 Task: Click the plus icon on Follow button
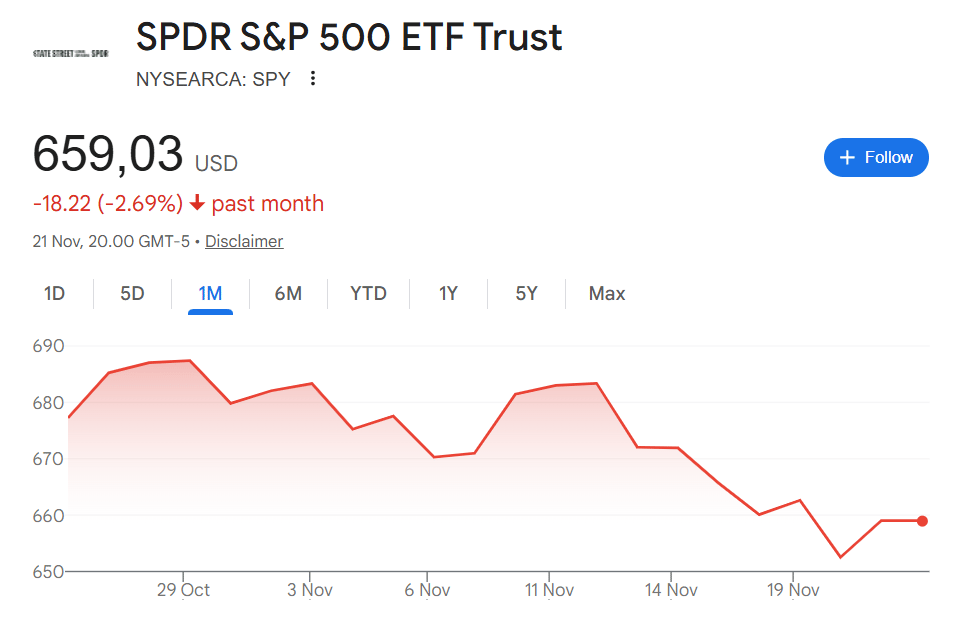pos(848,158)
